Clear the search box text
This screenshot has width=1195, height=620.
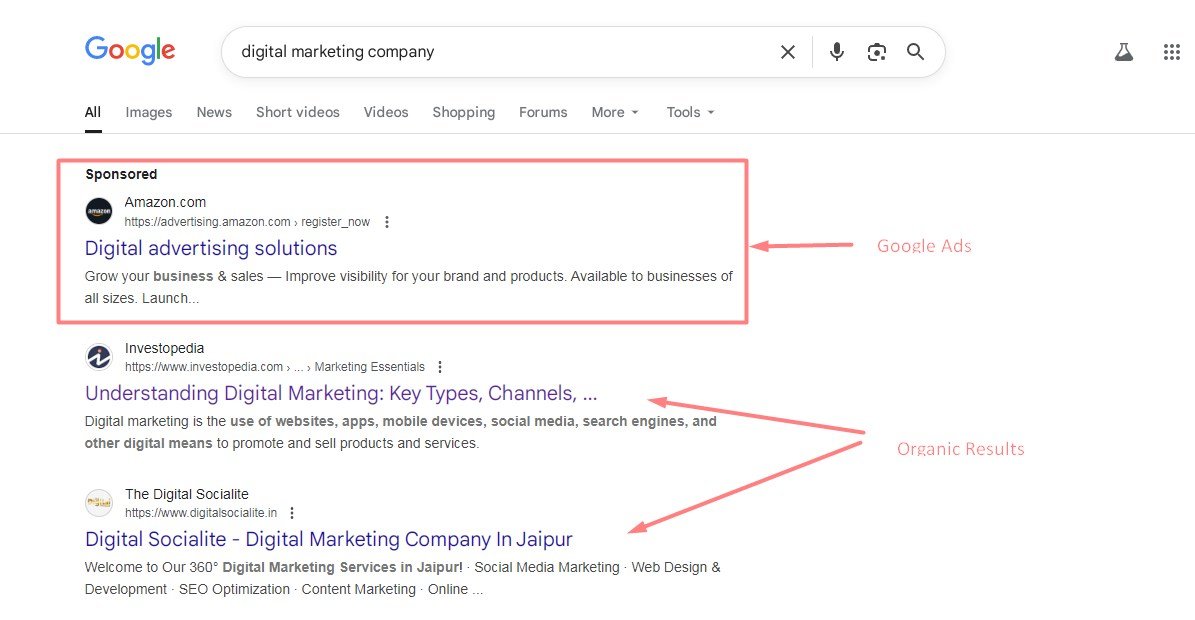(x=788, y=52)
